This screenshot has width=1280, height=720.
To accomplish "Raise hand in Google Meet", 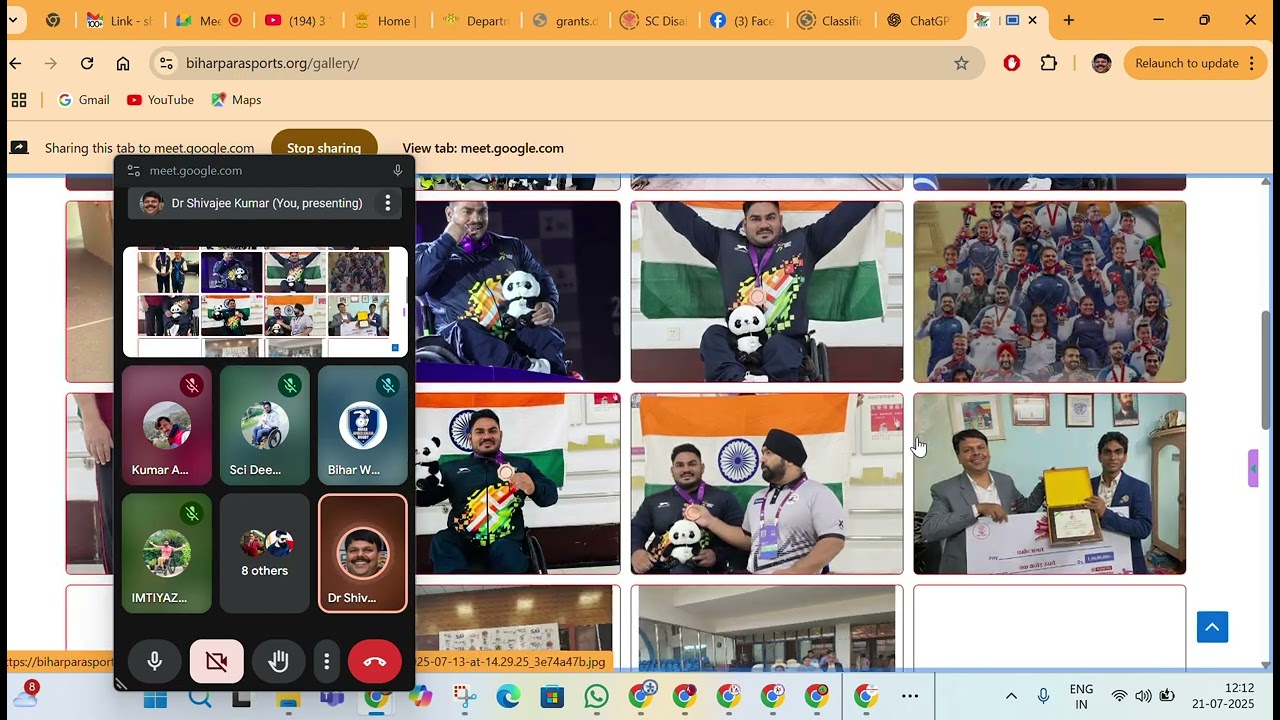I will coord(278,662).
